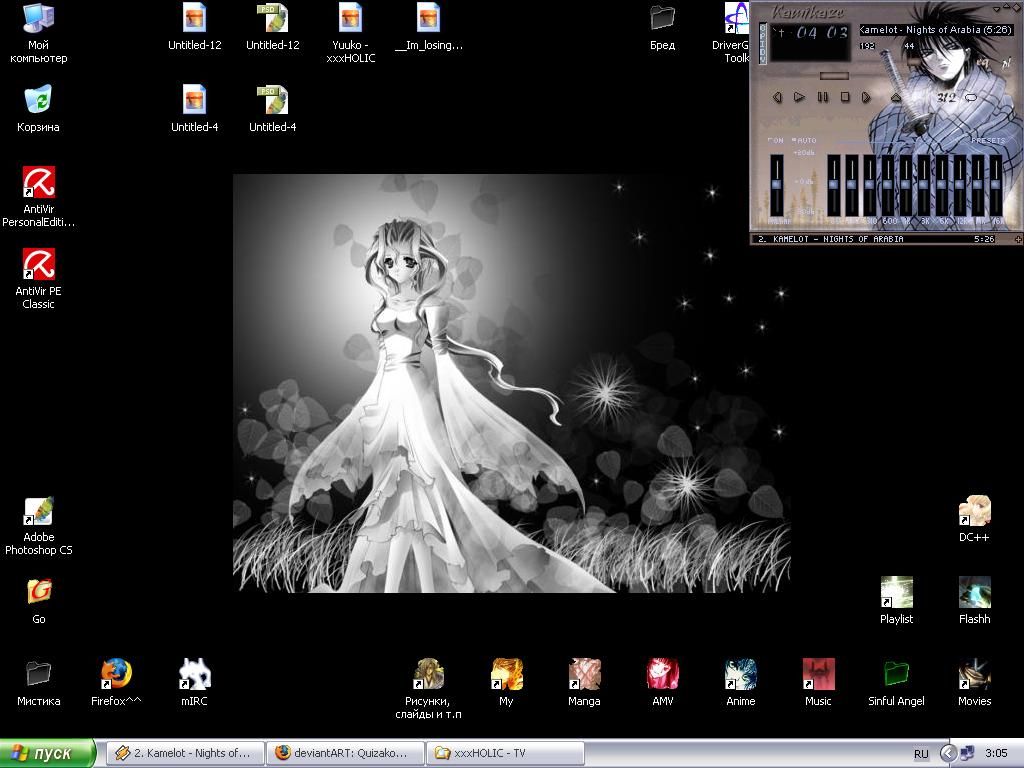Screen dimensions: 1024x768
Task: Click the network tray icon beside clock
Action: click(968, 753)
